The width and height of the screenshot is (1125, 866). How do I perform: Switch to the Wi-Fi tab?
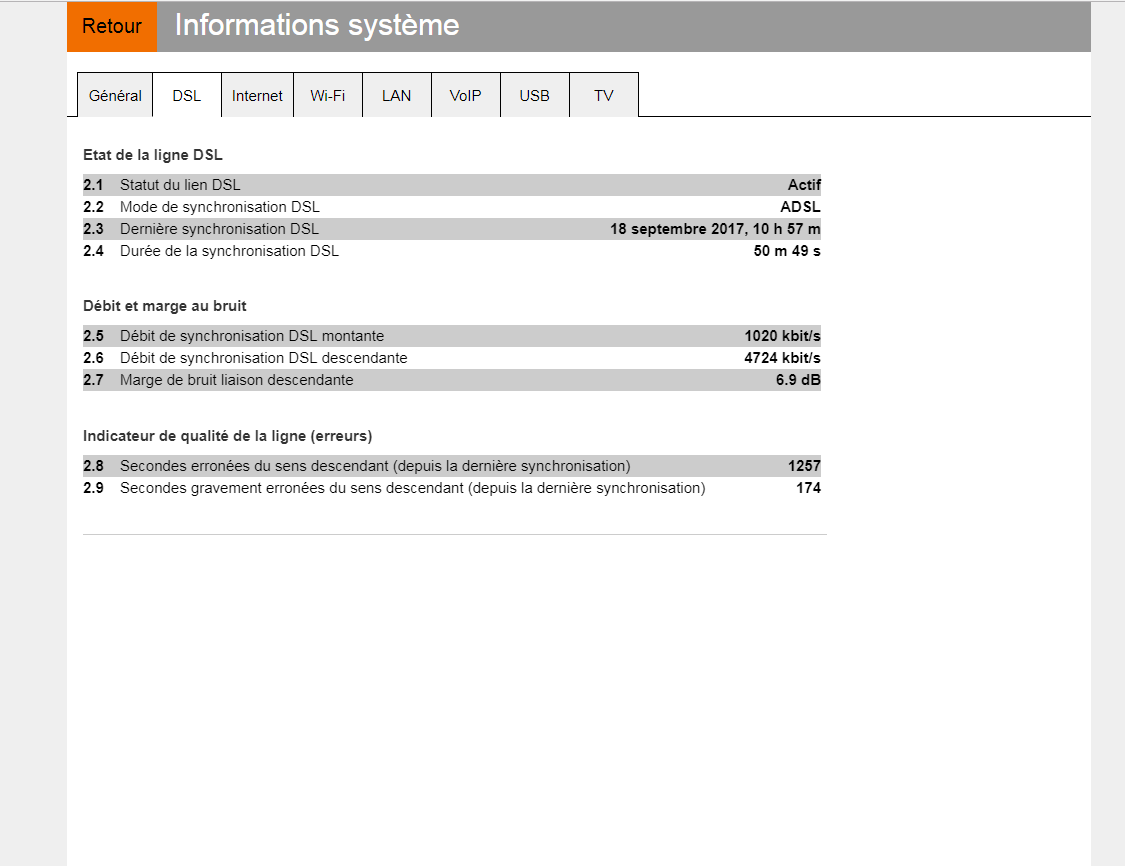(327, 95)
